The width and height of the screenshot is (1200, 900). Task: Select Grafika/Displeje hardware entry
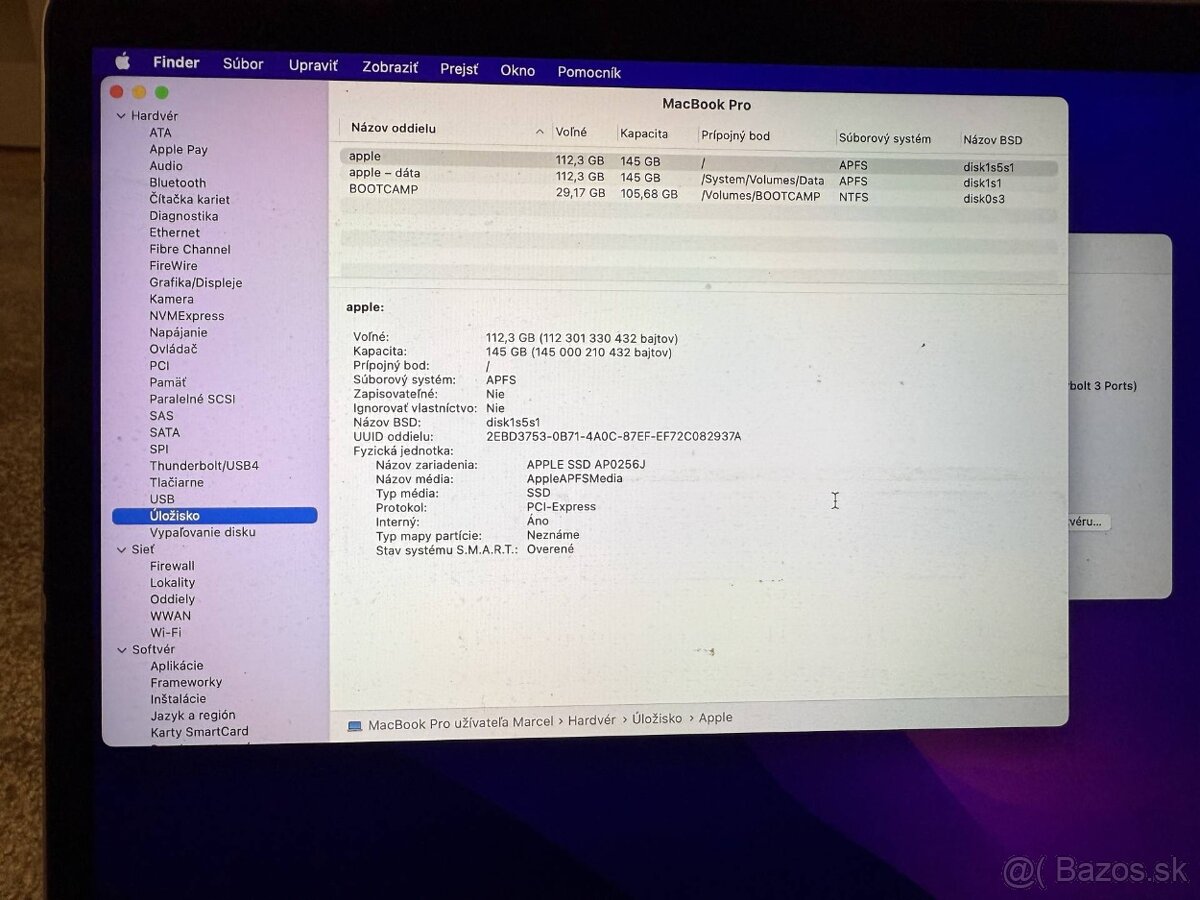tap(196, 282)
